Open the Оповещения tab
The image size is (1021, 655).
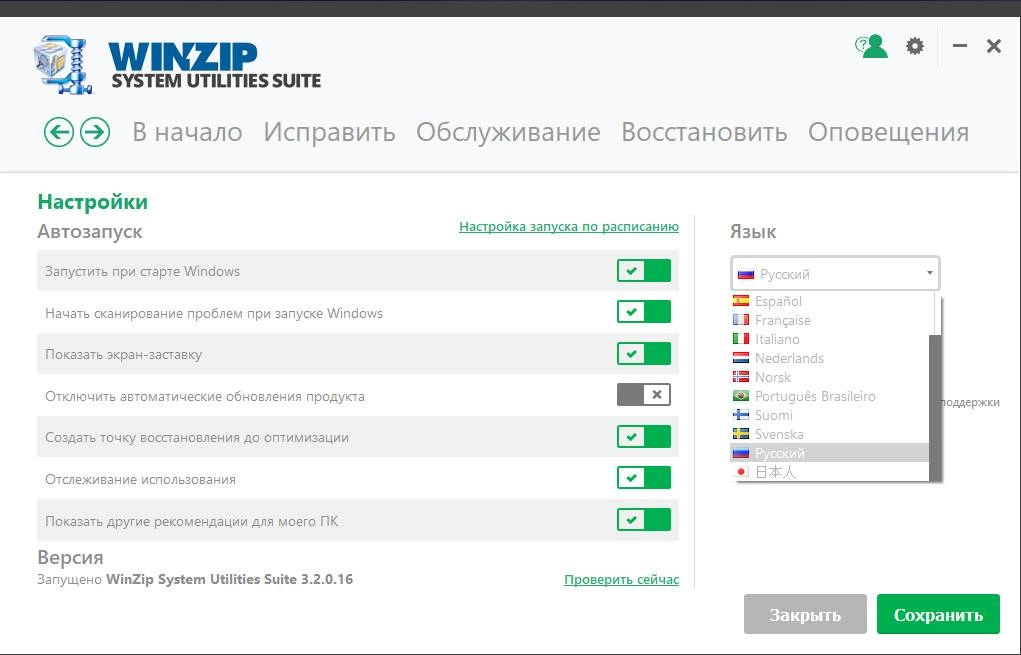click(x=888, y=132)
